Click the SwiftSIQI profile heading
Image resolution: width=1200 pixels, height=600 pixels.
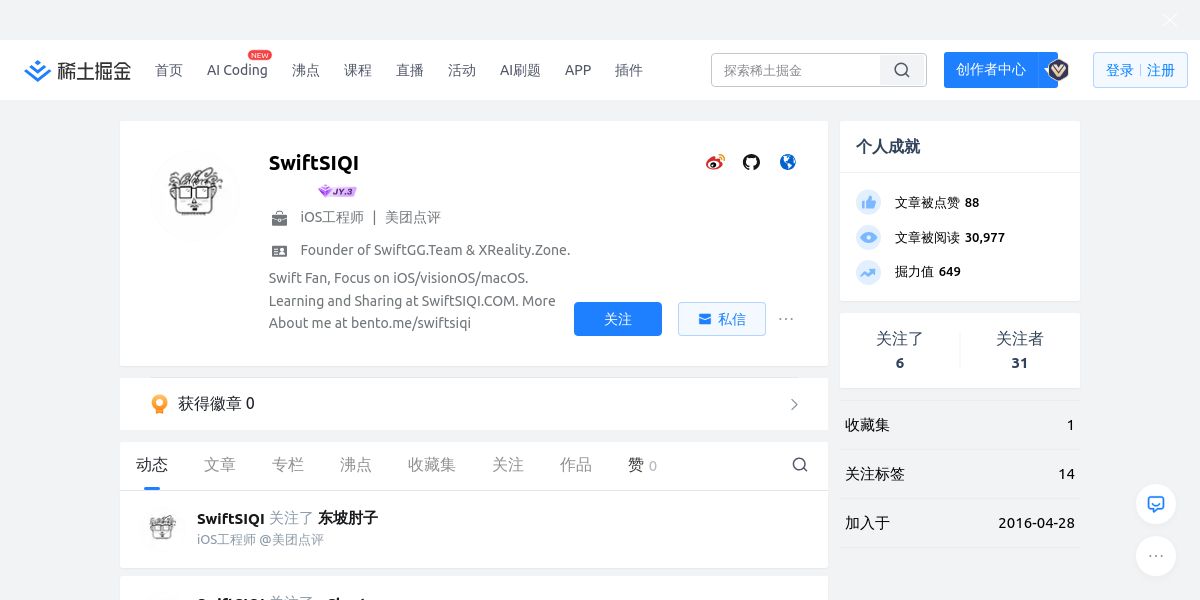[x=314, y=163]
